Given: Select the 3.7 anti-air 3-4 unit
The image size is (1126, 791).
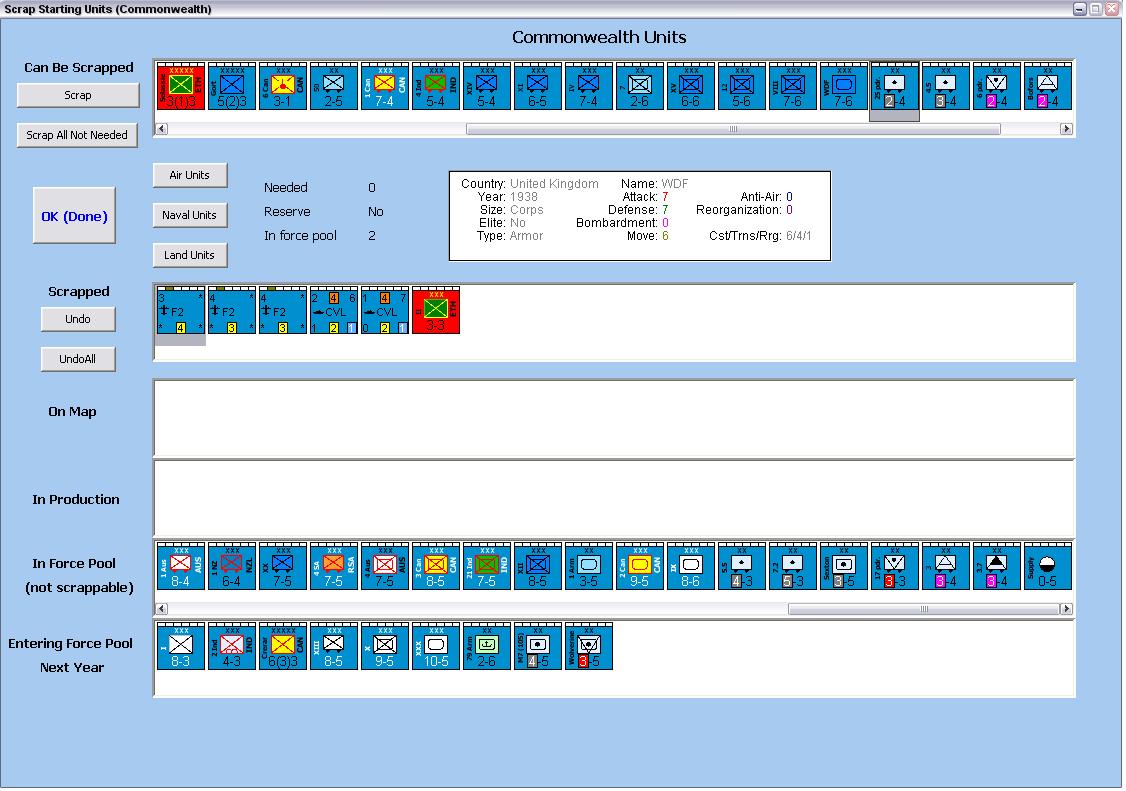Looking at the screenshot, I should 997,566.
